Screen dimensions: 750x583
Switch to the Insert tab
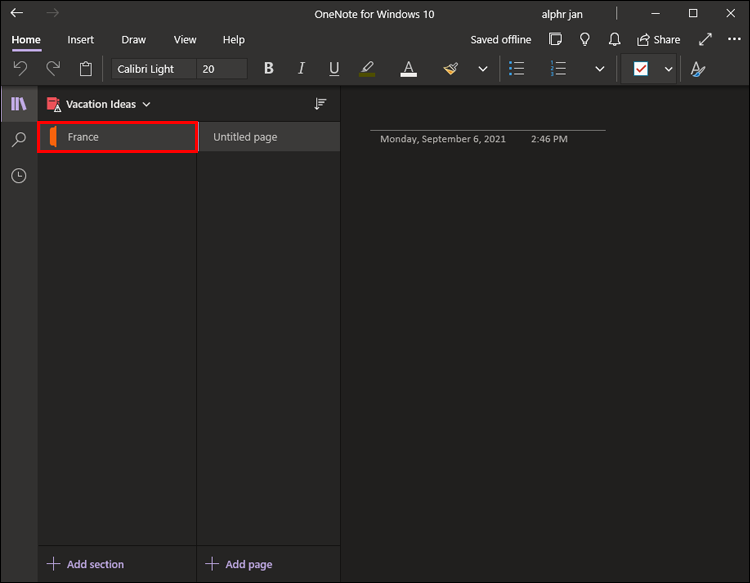click(x=81, y=40)
